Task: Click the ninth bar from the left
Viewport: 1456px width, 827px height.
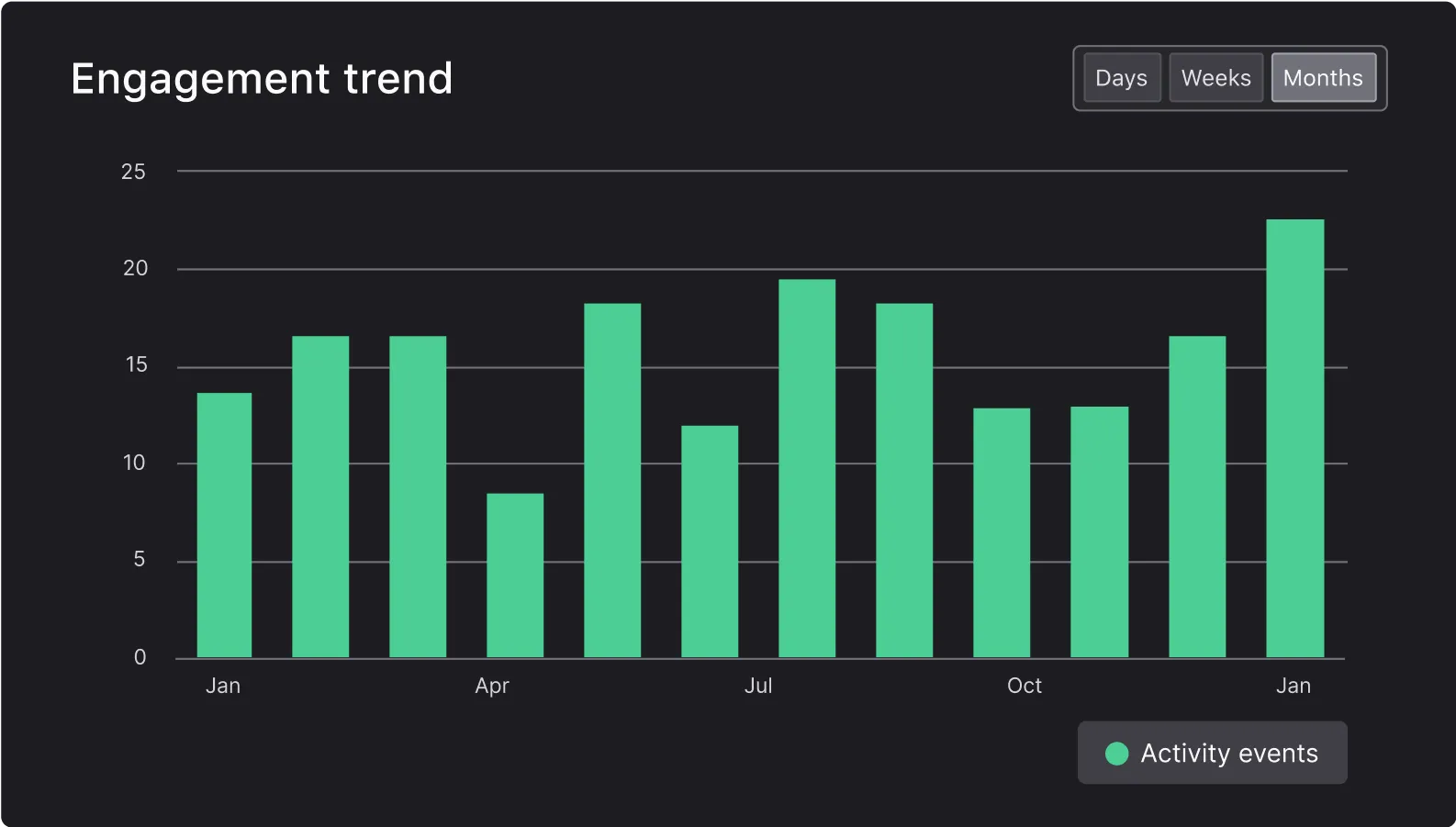Action: (1002, 532)
